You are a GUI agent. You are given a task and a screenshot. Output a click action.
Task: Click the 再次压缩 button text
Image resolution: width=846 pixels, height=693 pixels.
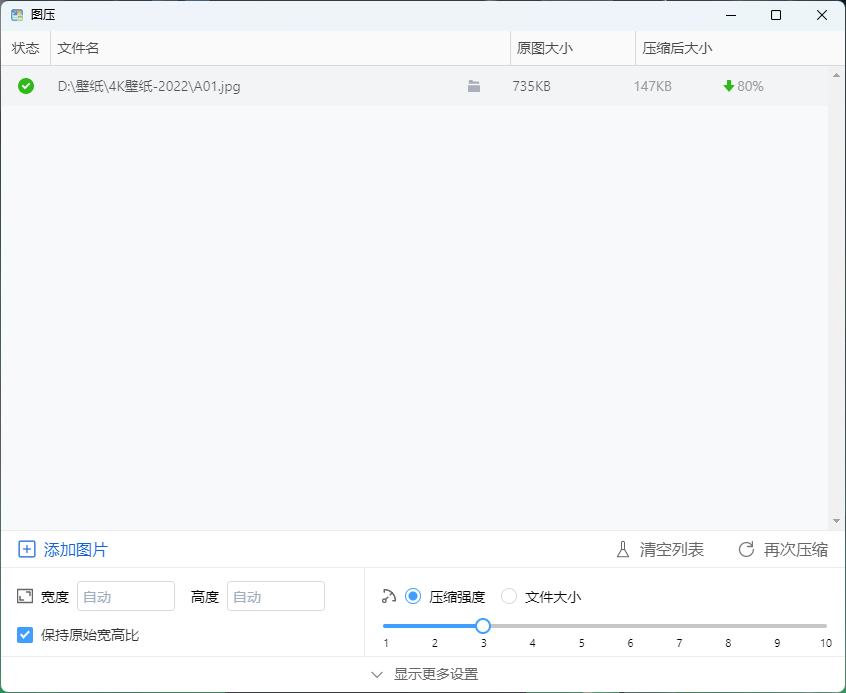click(x=796, y=549)
